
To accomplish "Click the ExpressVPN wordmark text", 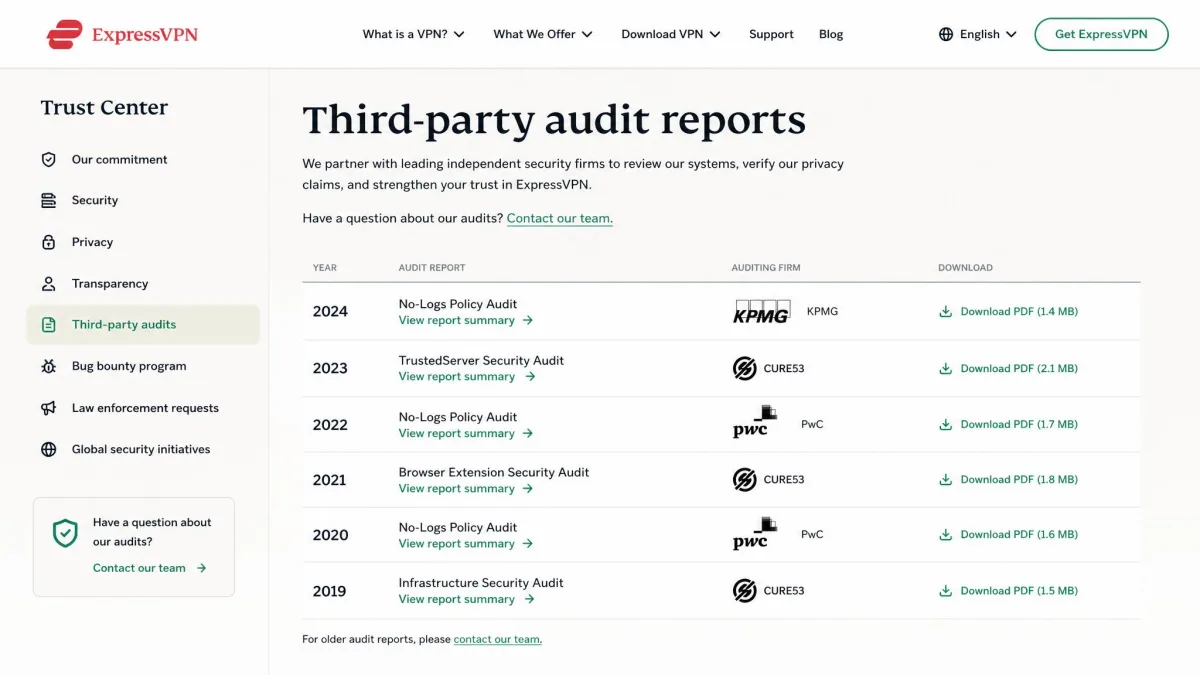I will [x=145, y=35].
